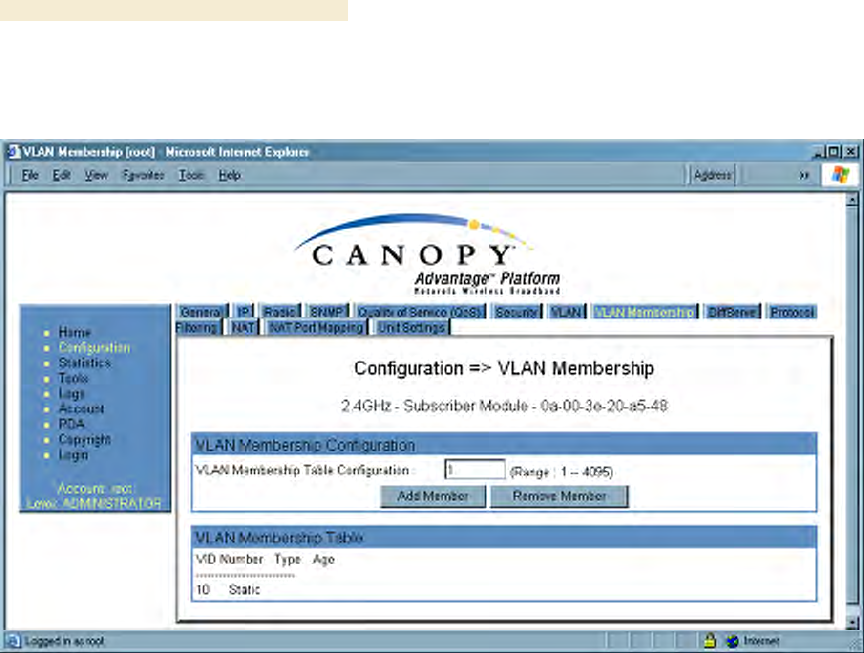Open the Quality of Service (QoS) tab
The height and width of the screenshot is (653, 864).
[421, 312]
